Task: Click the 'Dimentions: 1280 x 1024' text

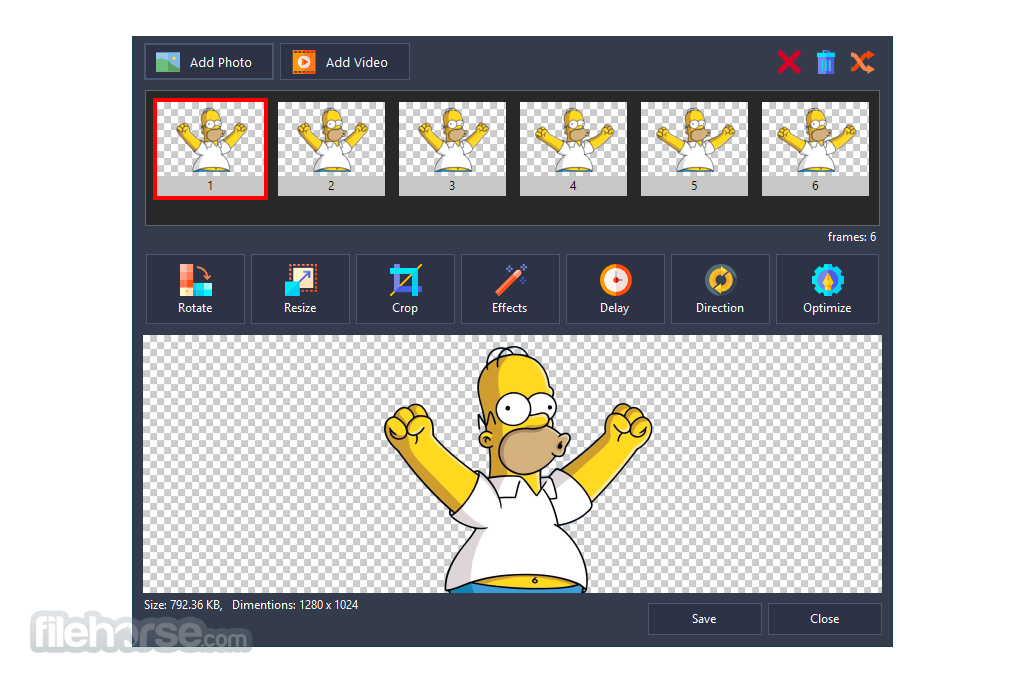Action: click(x=295, y=605)
